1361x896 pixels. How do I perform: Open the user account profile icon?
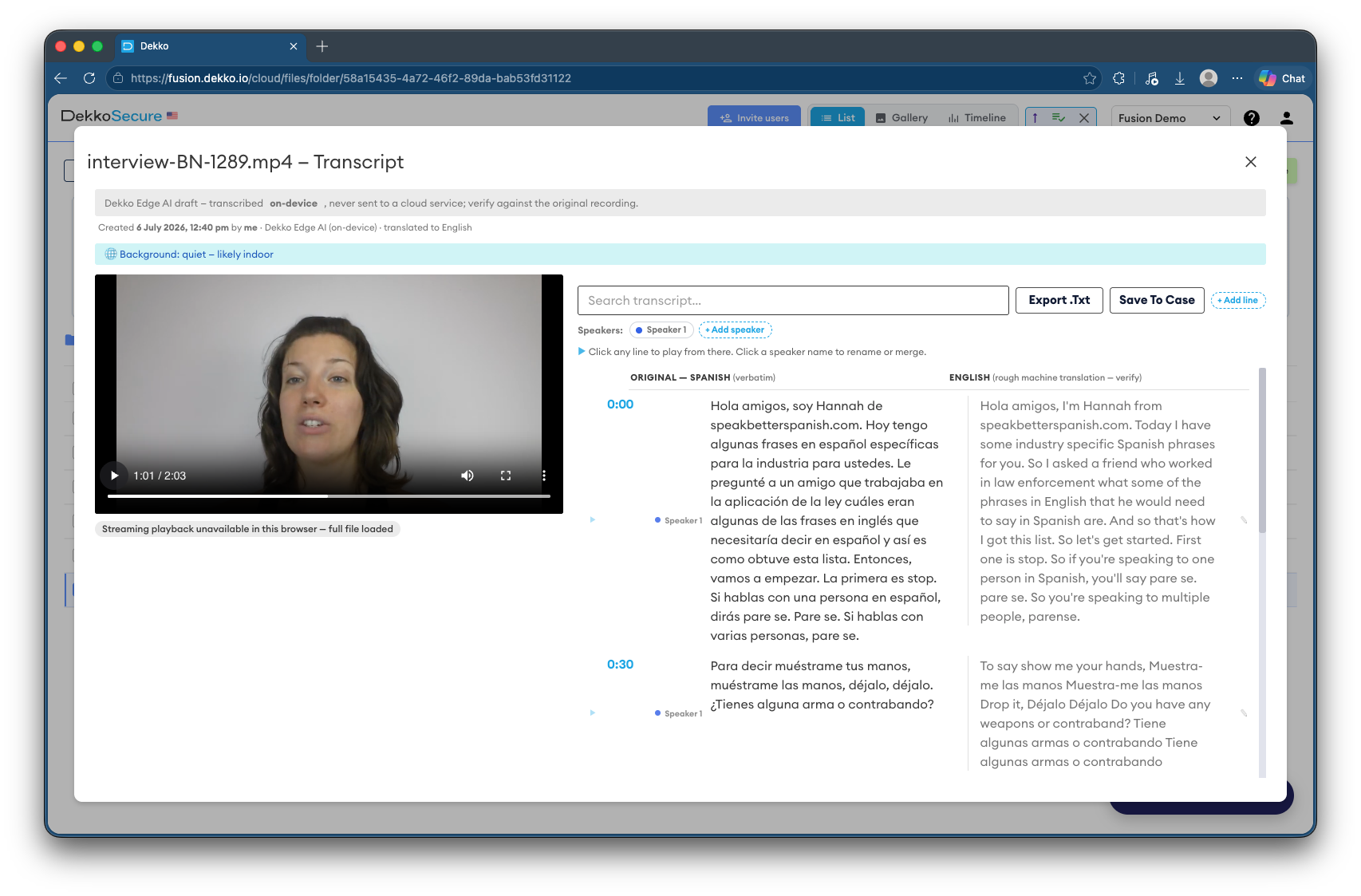1287,118
